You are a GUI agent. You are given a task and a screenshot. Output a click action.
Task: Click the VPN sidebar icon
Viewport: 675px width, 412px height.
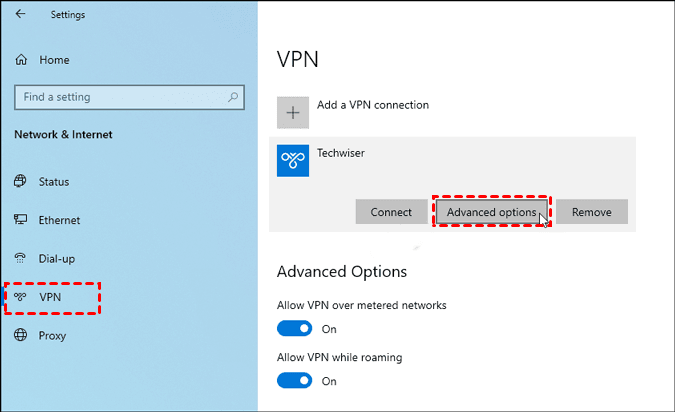[21, 297]
